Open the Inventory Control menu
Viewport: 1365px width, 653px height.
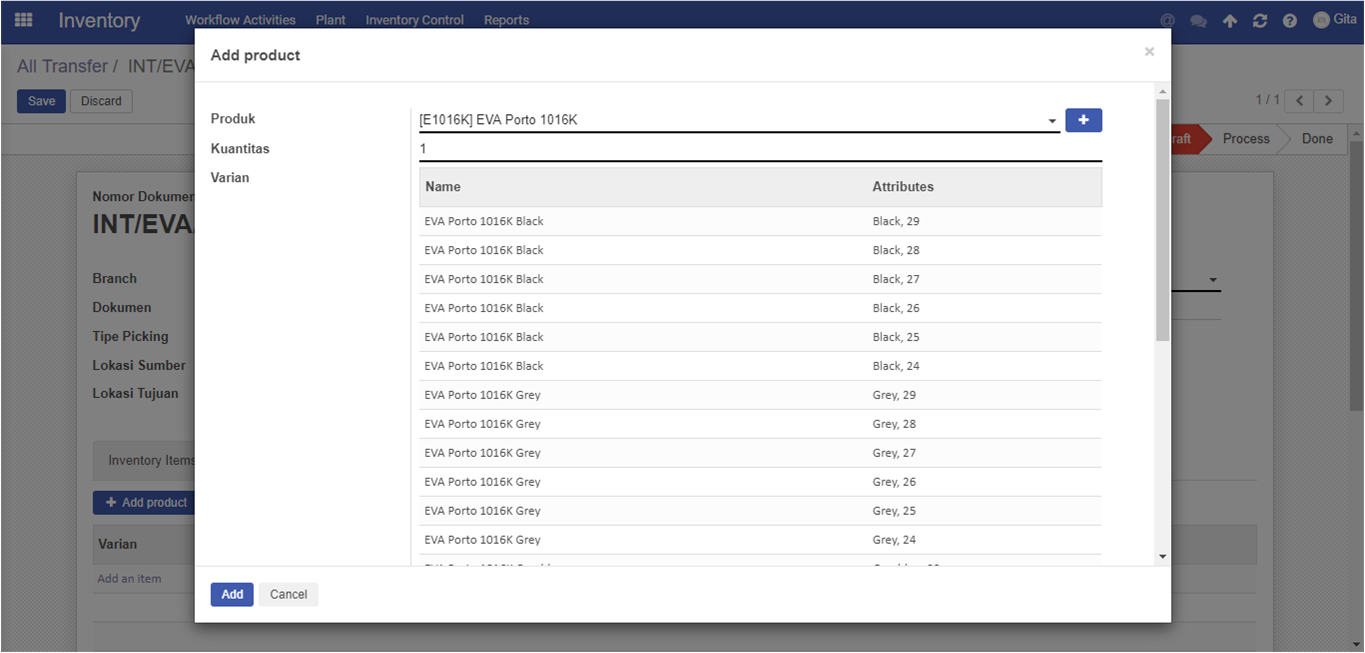[x=415, y=20]
